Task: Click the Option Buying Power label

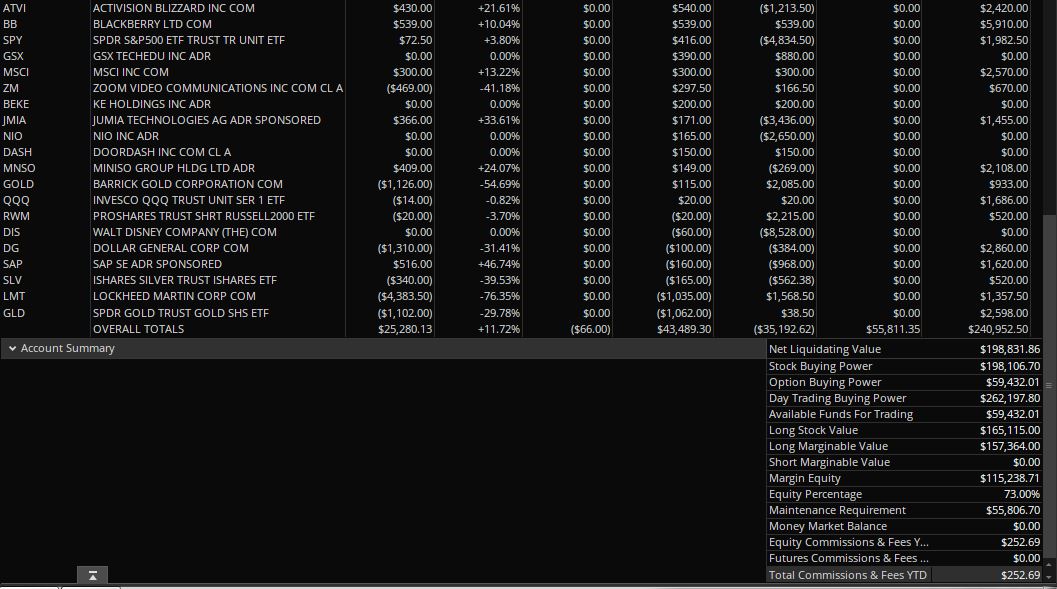Action: coord(824,382)
